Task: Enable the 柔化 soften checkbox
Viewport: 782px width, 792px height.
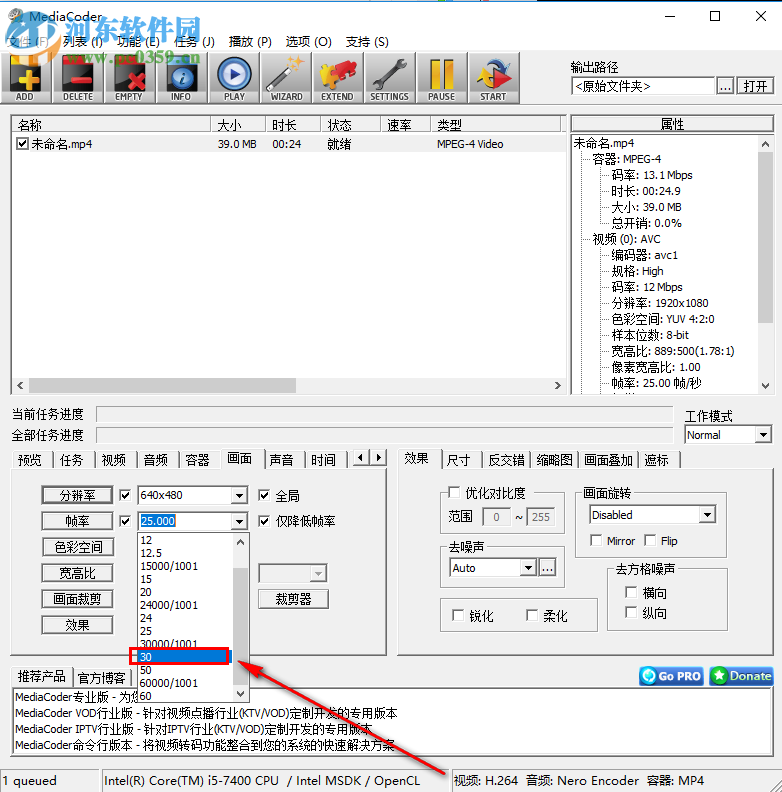Action: pos(531,615)
